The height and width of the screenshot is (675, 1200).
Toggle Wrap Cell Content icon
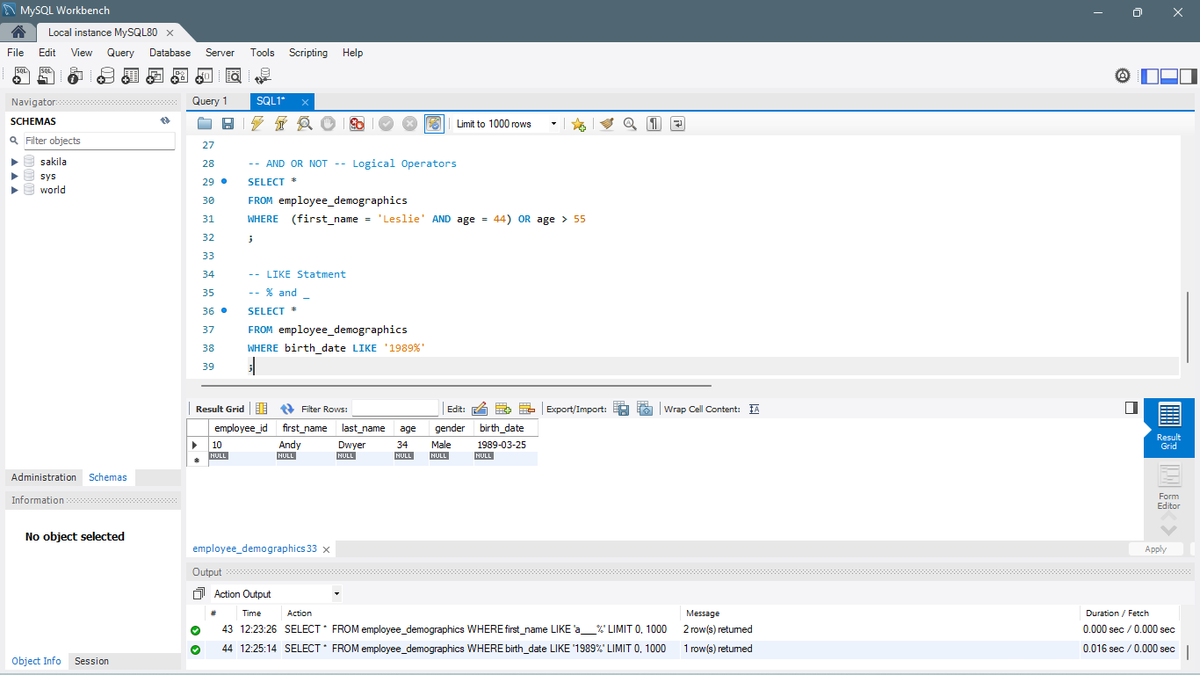(x=754, y=408)
